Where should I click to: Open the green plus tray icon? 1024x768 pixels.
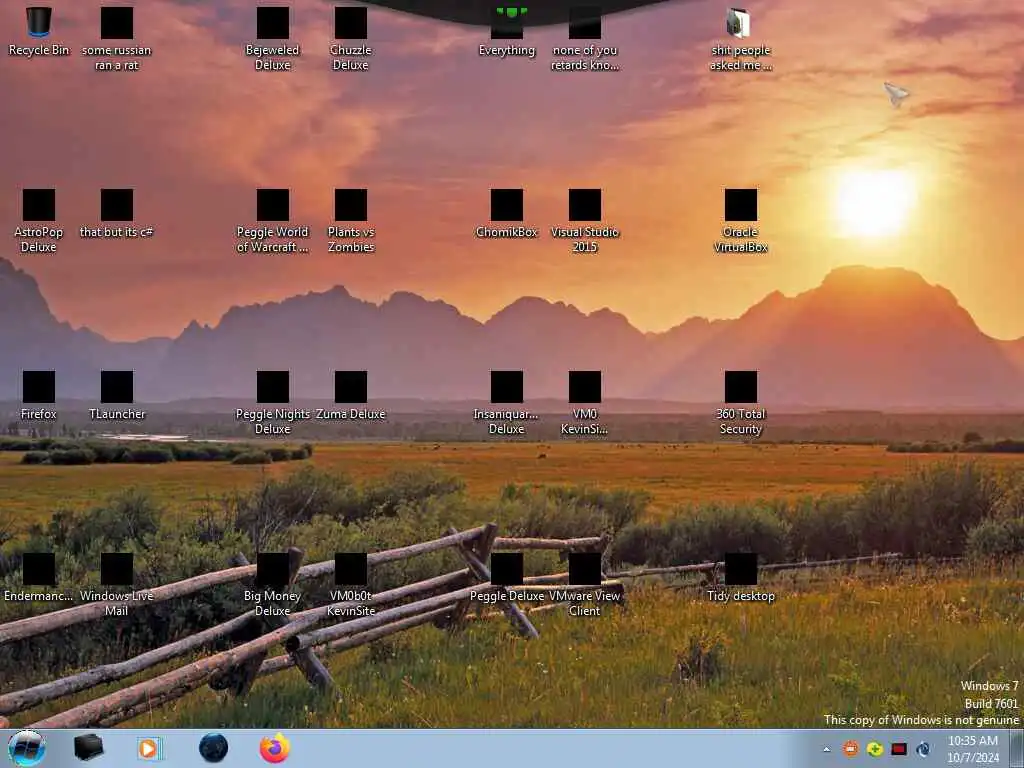tap(874, 749)
